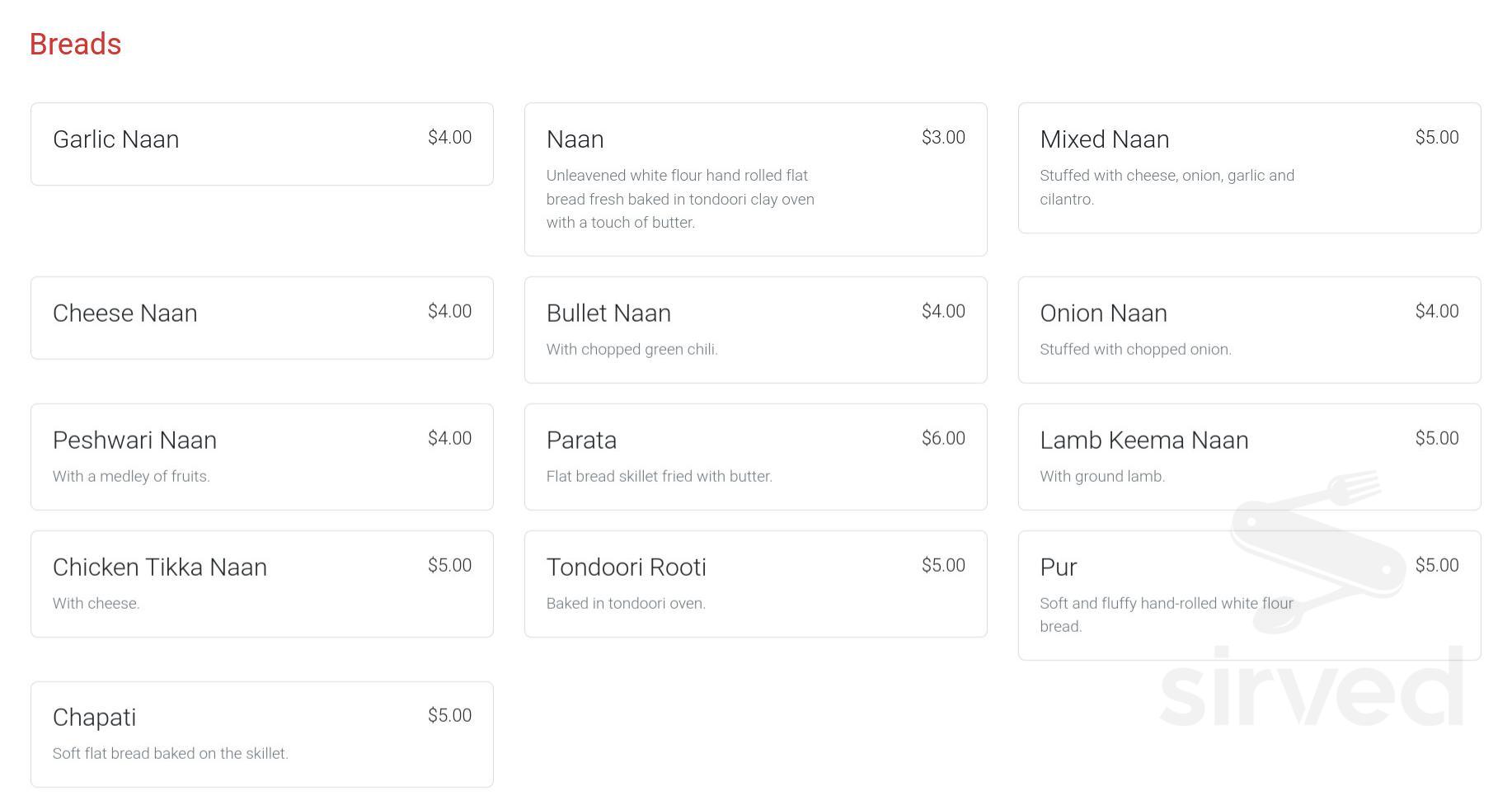The image size is (1512, 796).
Task: Click the $3.00 price on Naan
Action: click(944, 137)
